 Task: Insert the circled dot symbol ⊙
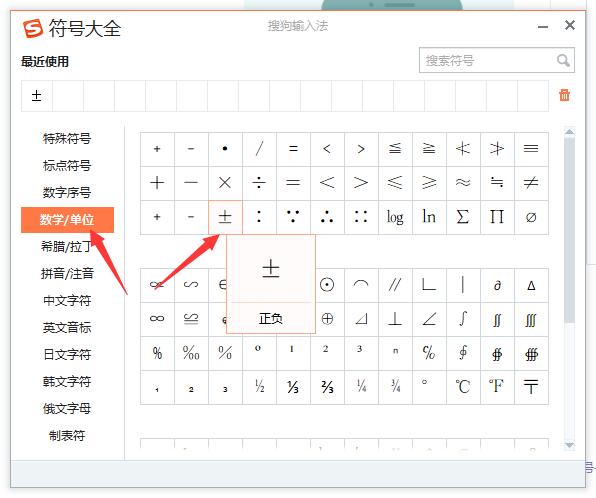tap(327, 285)
